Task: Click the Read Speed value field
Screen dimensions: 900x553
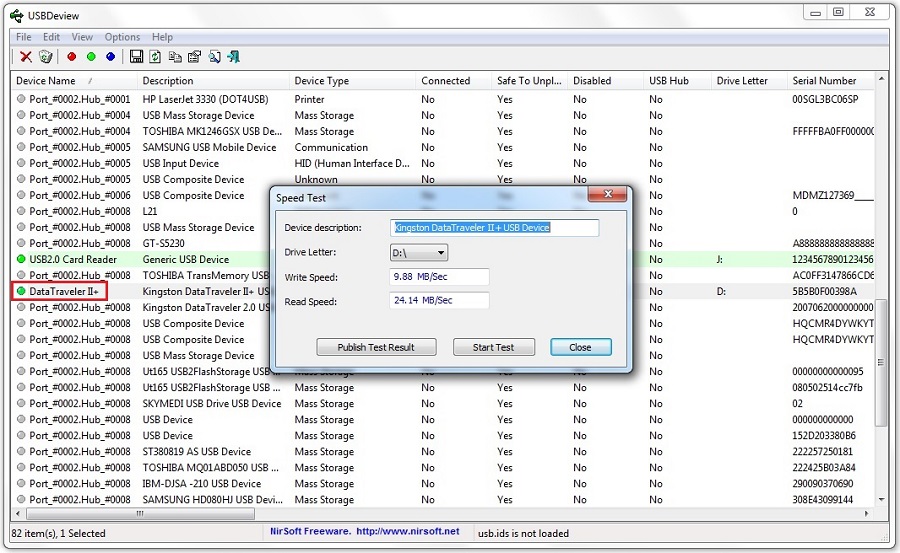Action: tap(439, 300)
